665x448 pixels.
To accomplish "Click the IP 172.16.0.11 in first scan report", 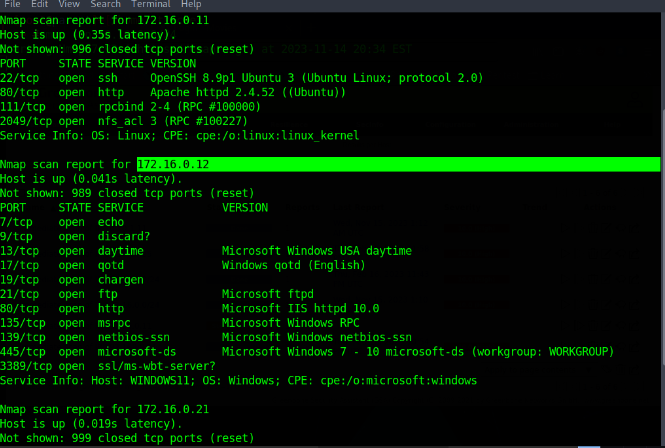I will click(x=172, y=20).
